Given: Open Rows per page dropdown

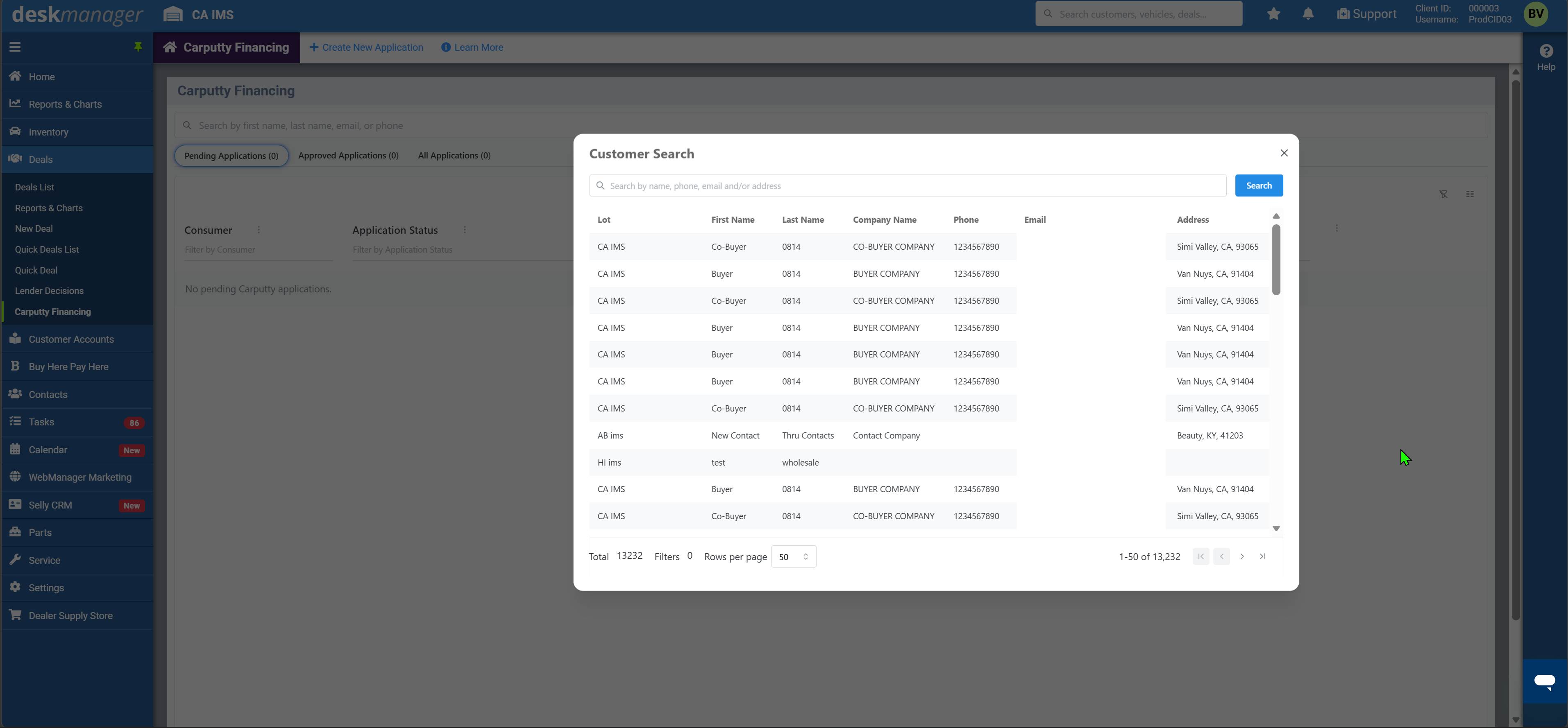Looking at the screenshot, I should coord(793,556).
